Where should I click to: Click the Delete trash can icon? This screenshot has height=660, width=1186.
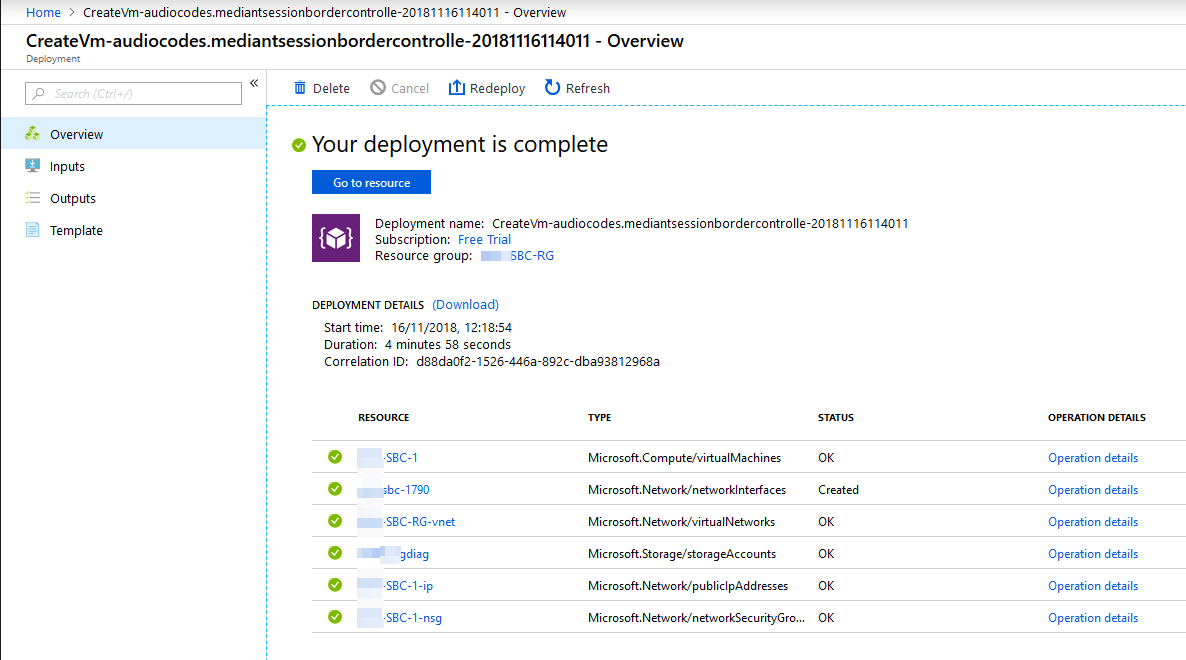click(x=300, y=88)
